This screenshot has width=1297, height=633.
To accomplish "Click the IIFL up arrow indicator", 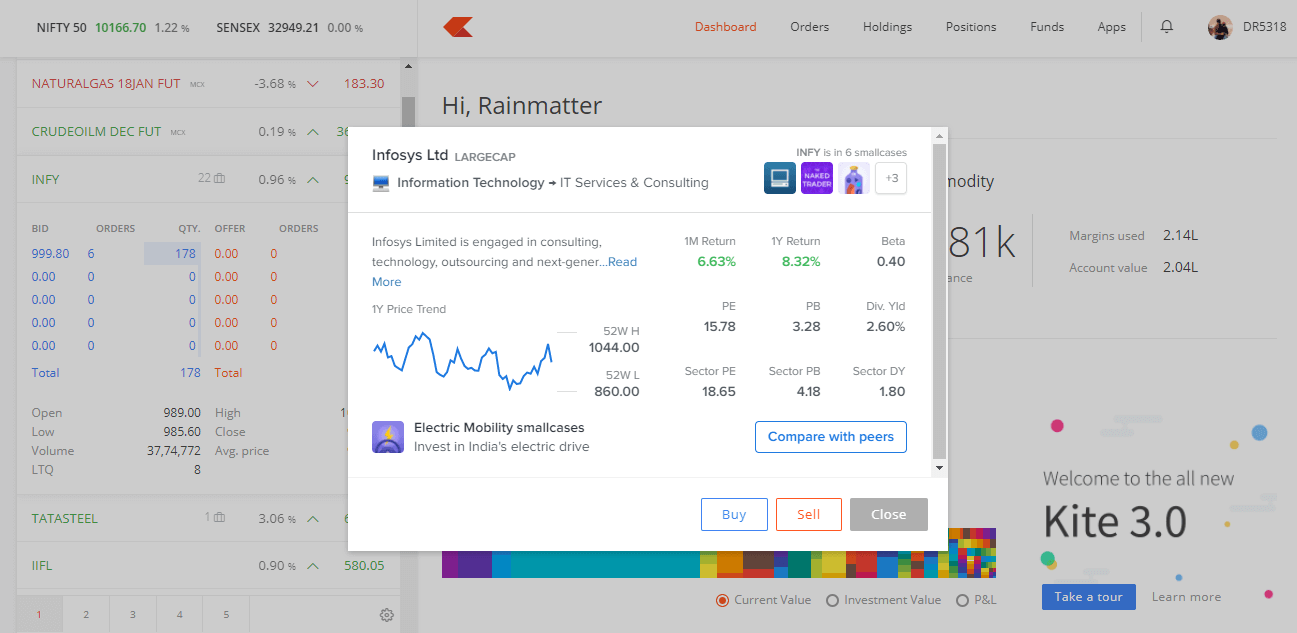I will [313, 566].
